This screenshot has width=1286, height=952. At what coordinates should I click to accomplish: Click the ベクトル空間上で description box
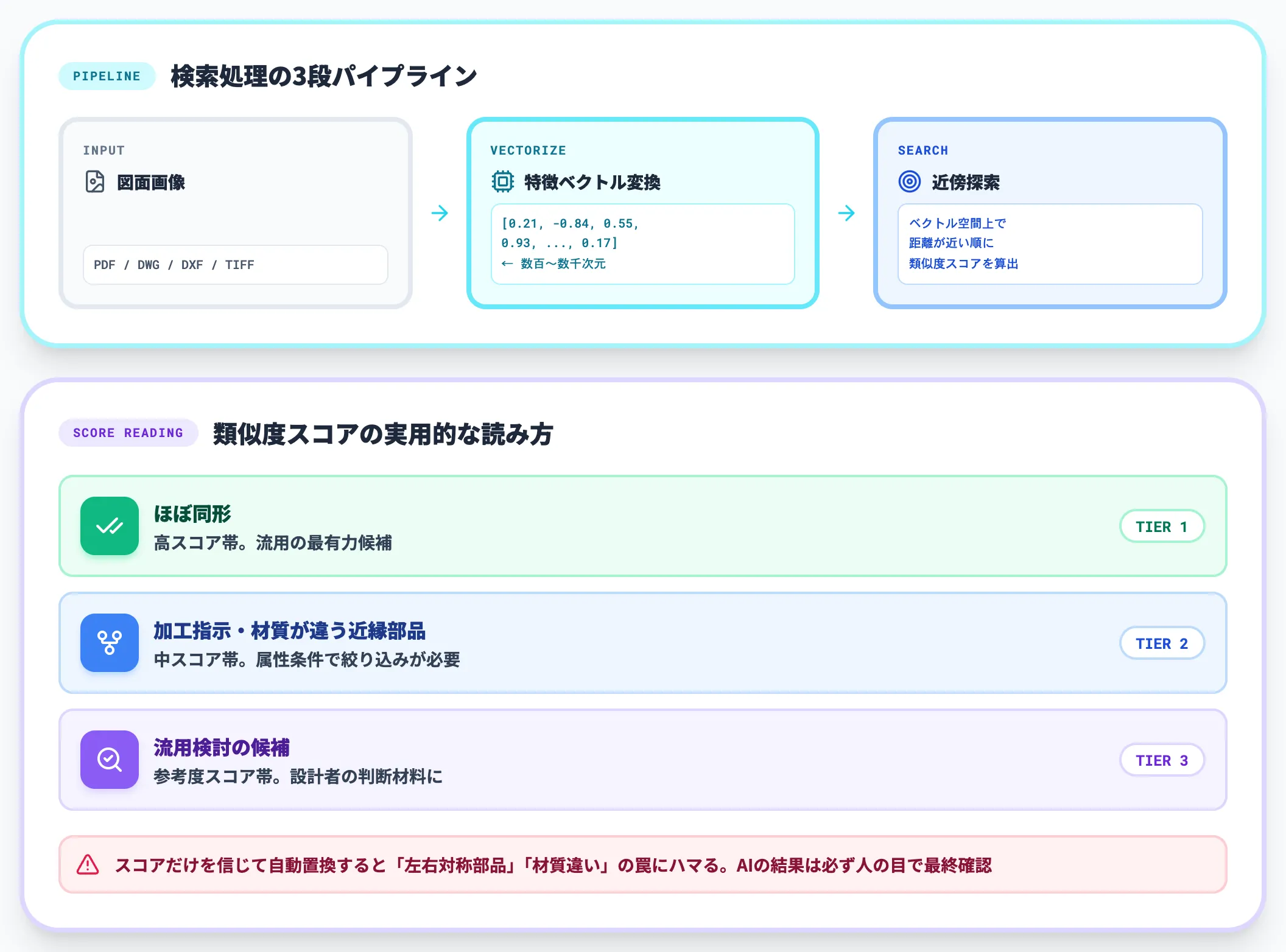[x=1050, y=244]
